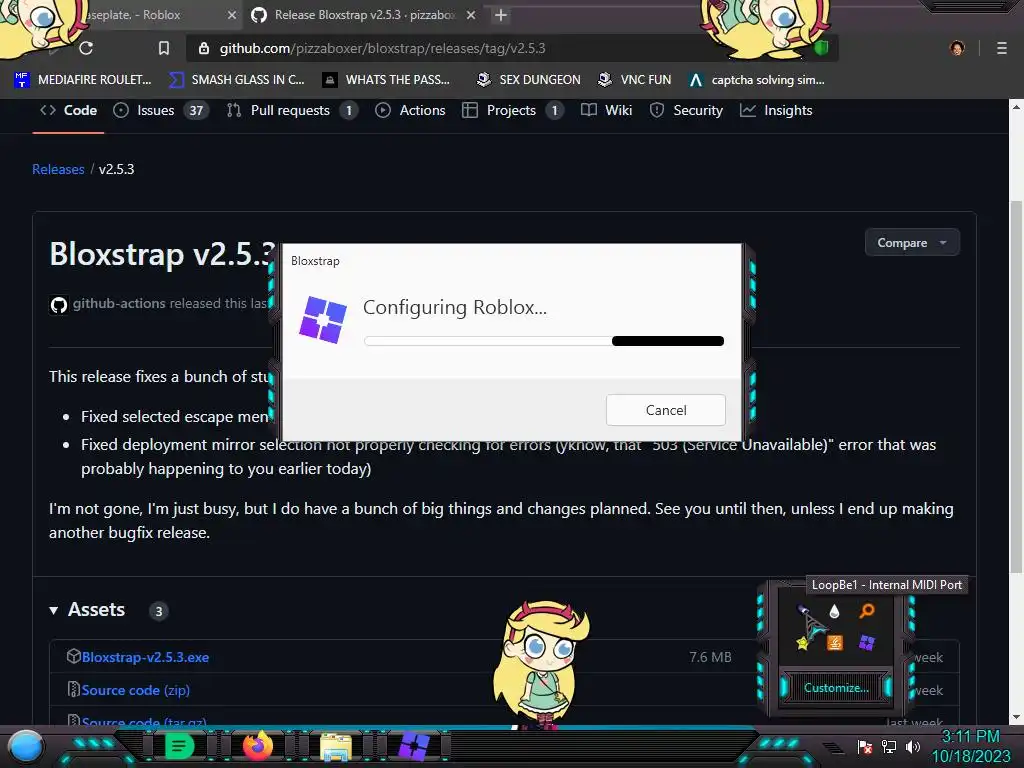Open the browser profile avatar
The image size is (1024, 768).
coord(957,48)
